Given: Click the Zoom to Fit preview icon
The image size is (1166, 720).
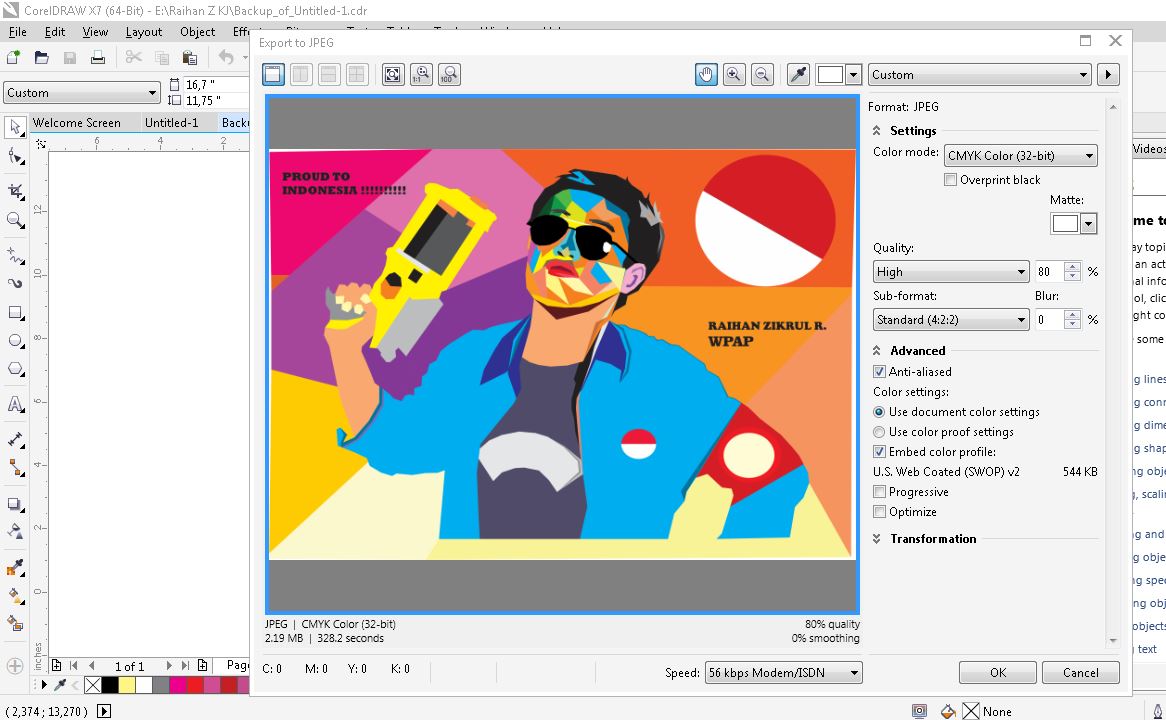Looking at the screenshot, I should pos(393,74).
